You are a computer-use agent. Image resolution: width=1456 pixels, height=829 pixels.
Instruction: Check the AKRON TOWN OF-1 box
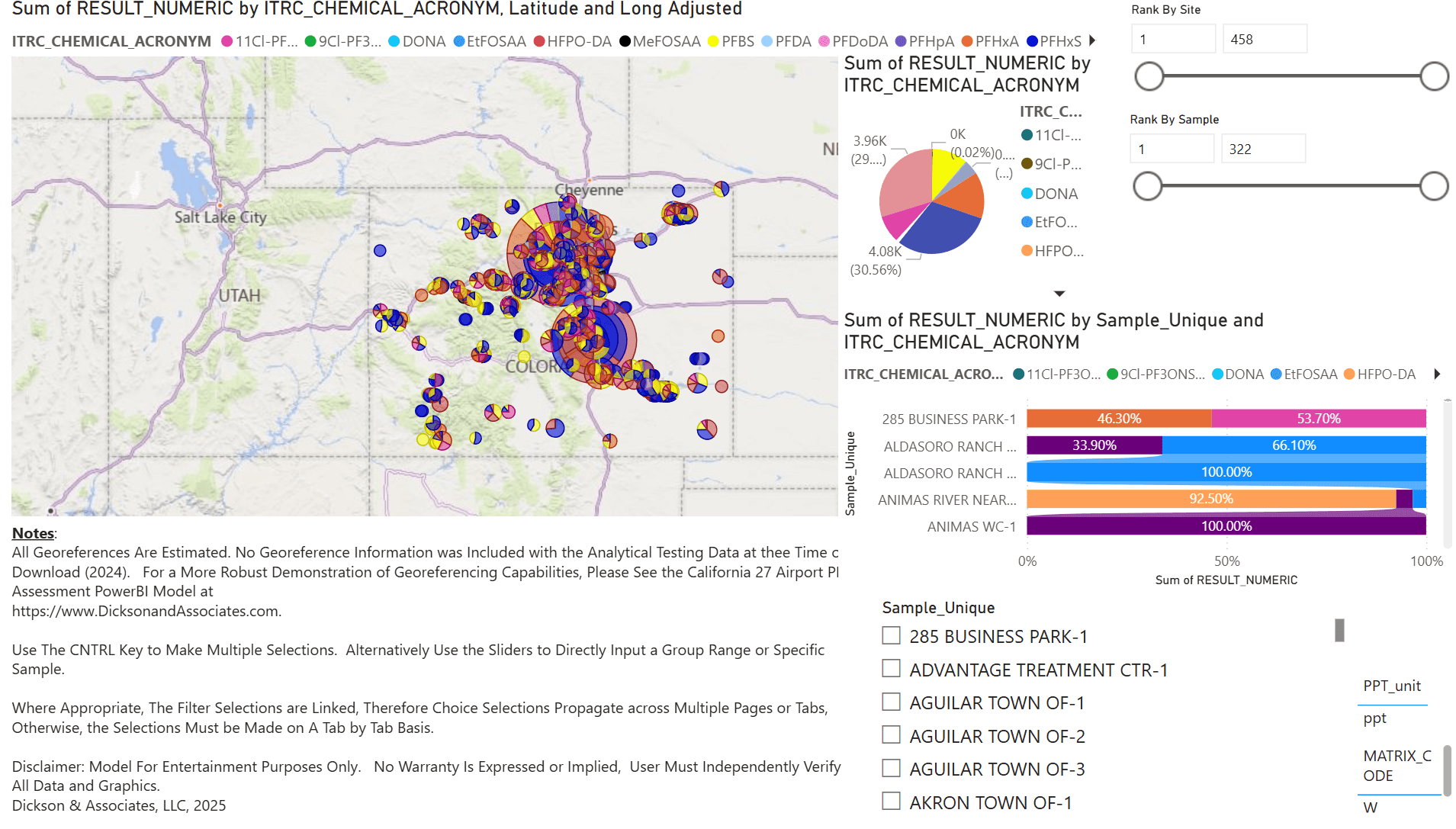click(890, 801)
